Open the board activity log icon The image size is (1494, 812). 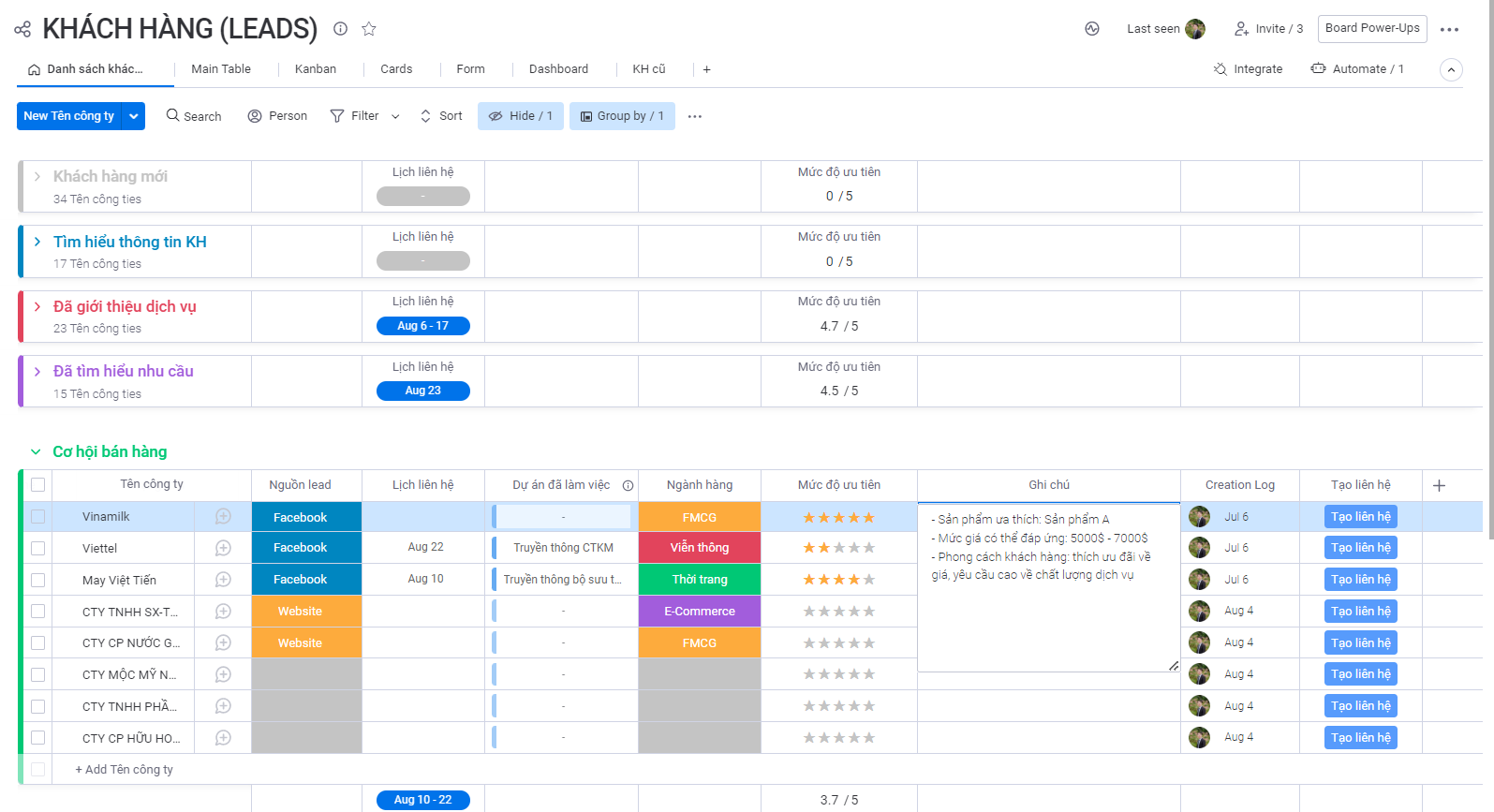pos(1092,29)
